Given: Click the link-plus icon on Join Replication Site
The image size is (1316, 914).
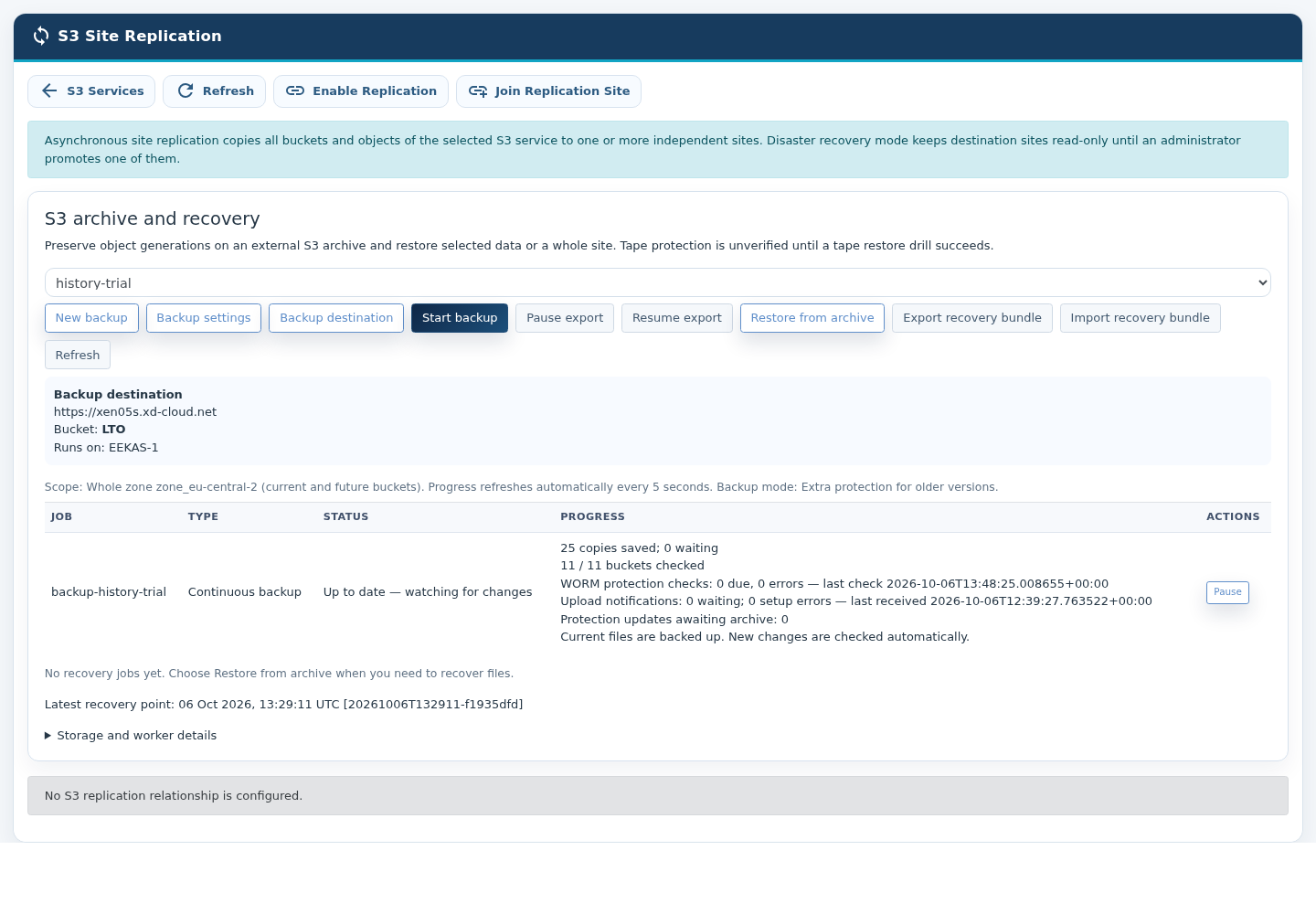Looking at the screenshot, I should (478, 91).
